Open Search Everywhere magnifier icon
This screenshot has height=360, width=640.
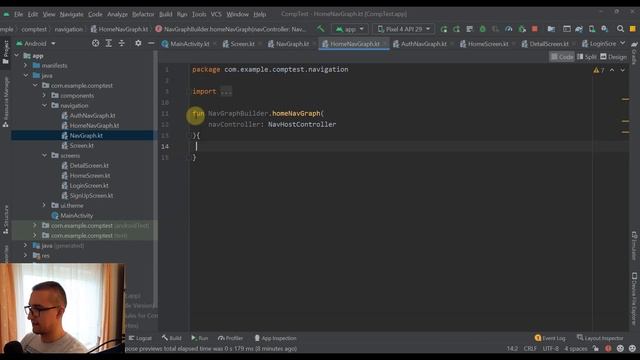pos(620,29)
